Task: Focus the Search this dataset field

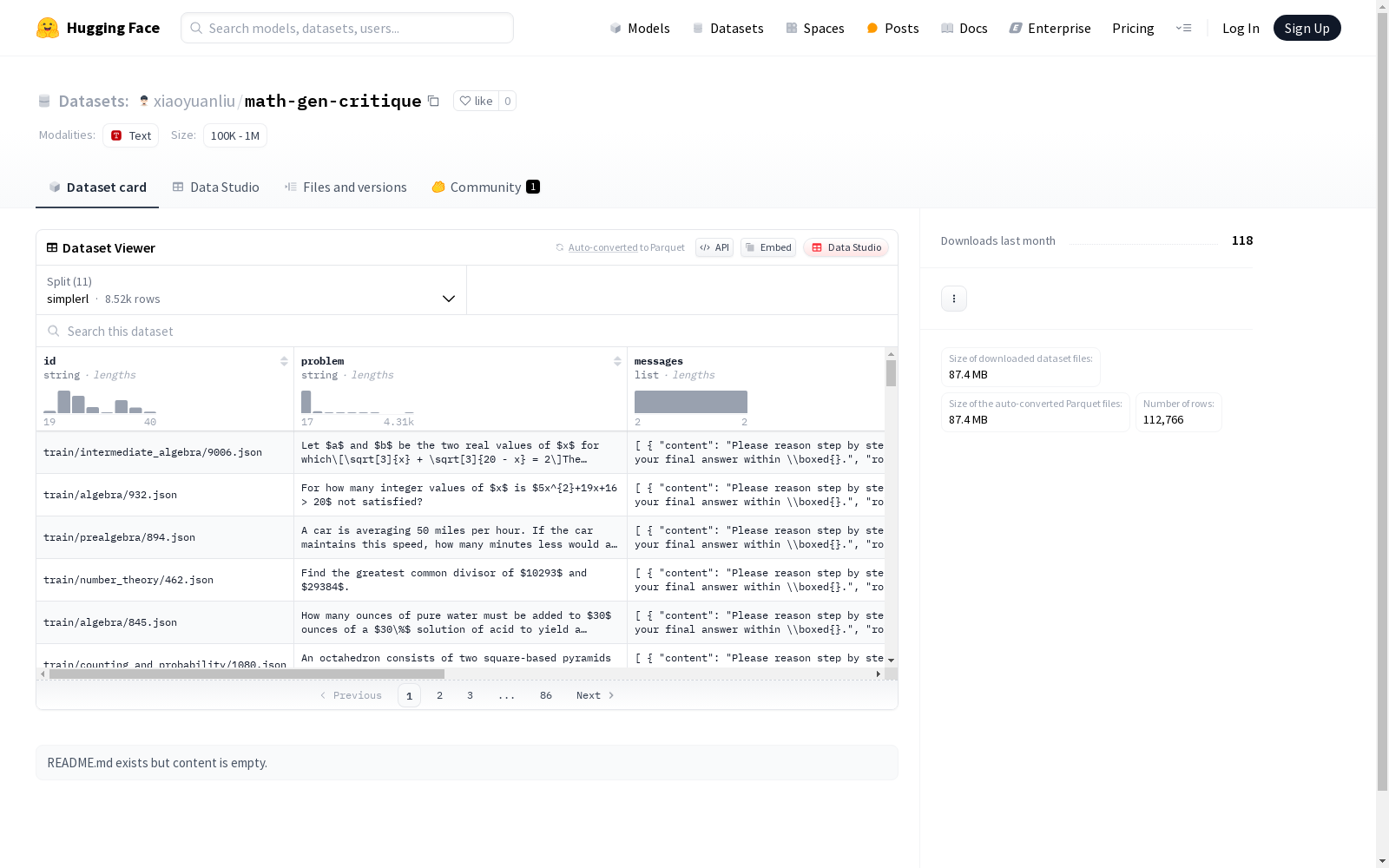Action: [467, 332]
